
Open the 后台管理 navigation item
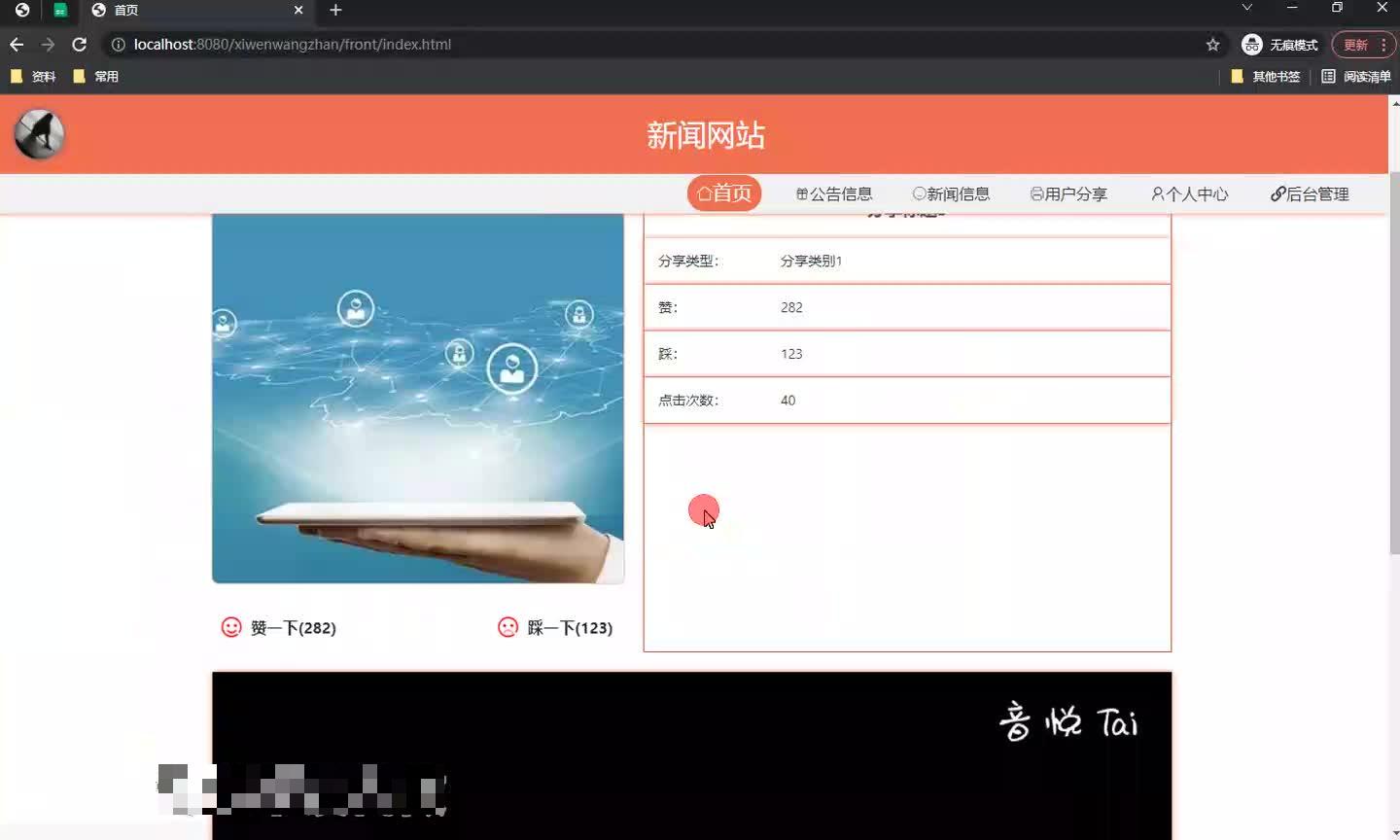tap(1310, 193)
